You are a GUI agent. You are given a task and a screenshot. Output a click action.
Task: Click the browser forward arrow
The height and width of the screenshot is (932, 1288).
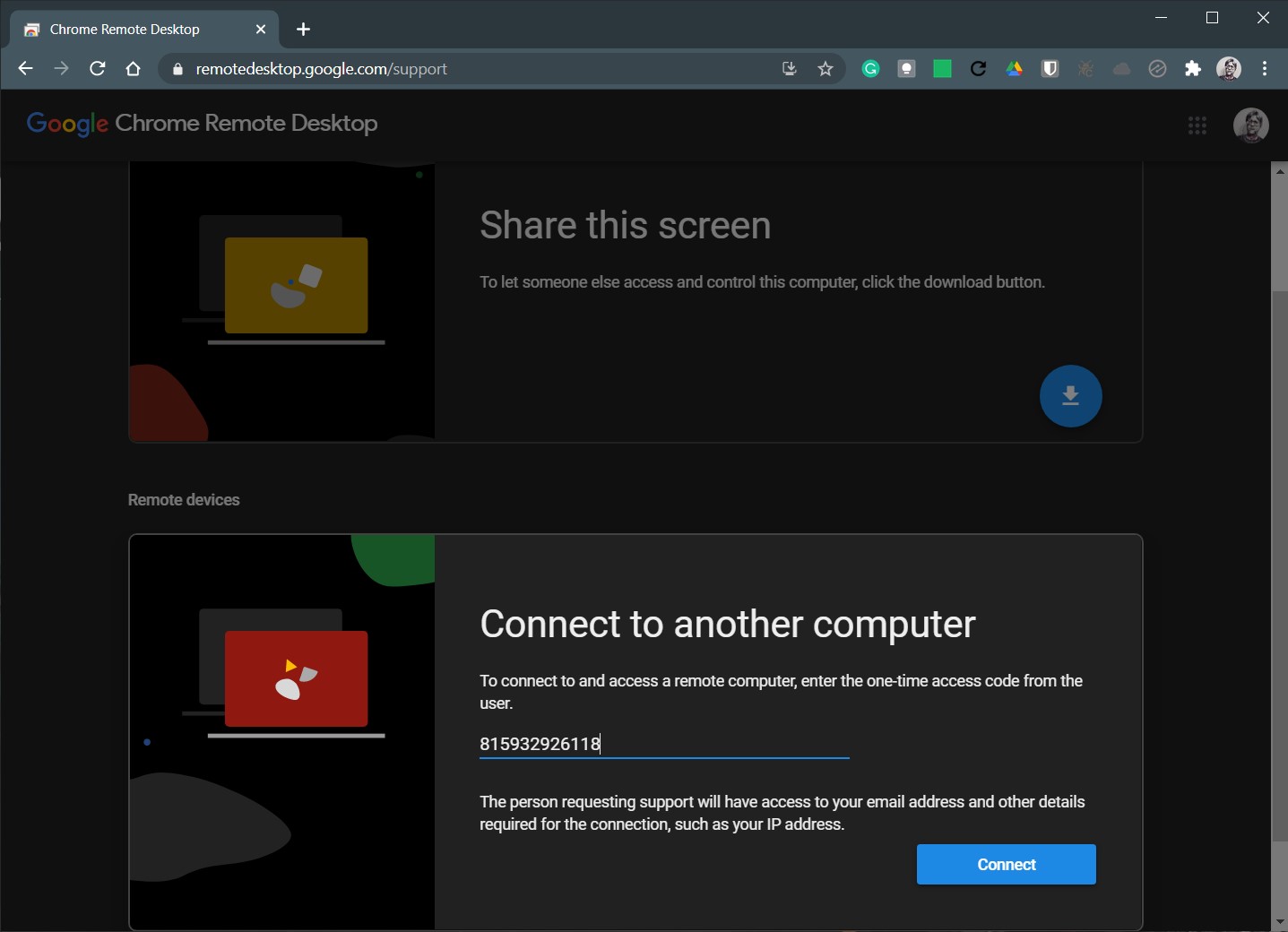(x=61, y=69)
